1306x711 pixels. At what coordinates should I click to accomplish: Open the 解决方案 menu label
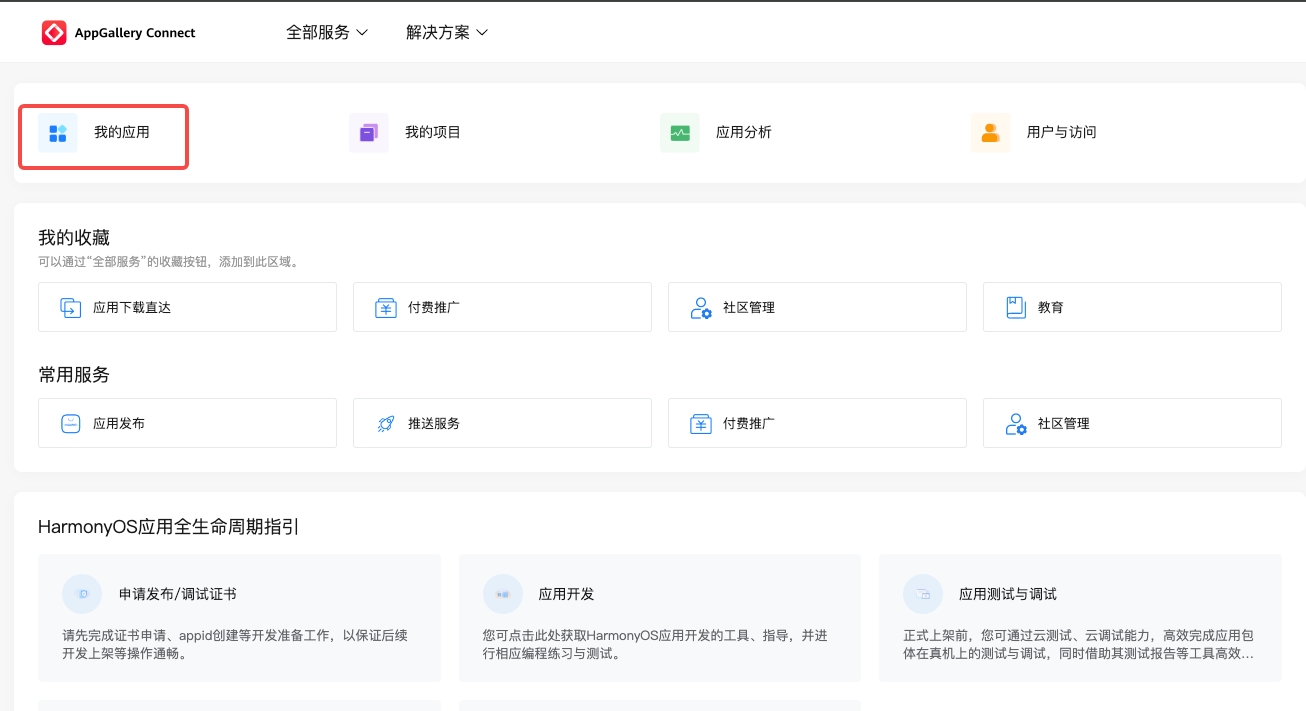click(x=438, y=32)
